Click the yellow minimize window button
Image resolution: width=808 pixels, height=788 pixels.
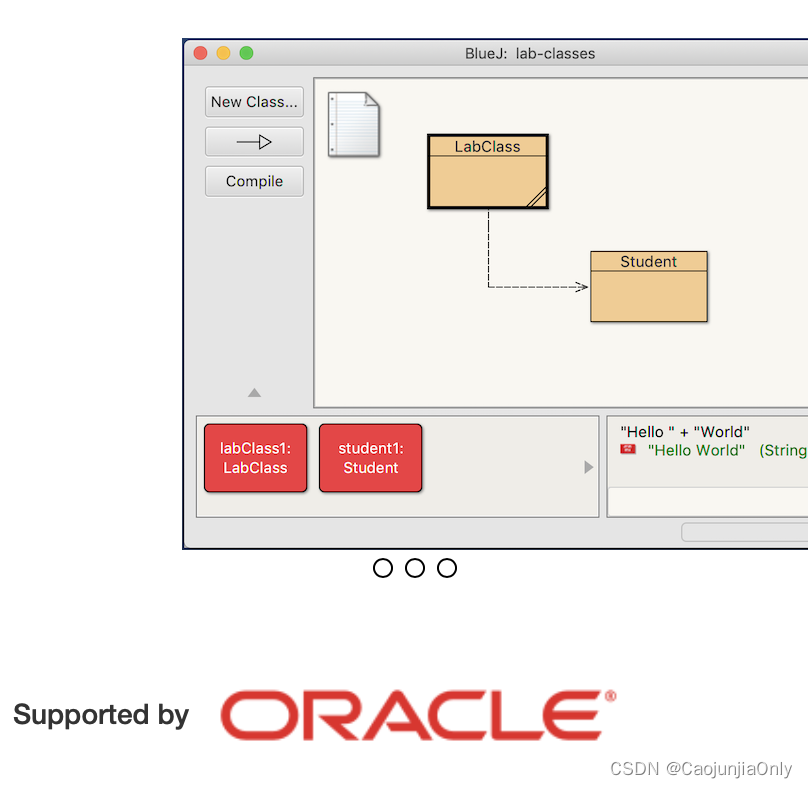point(223,53)
